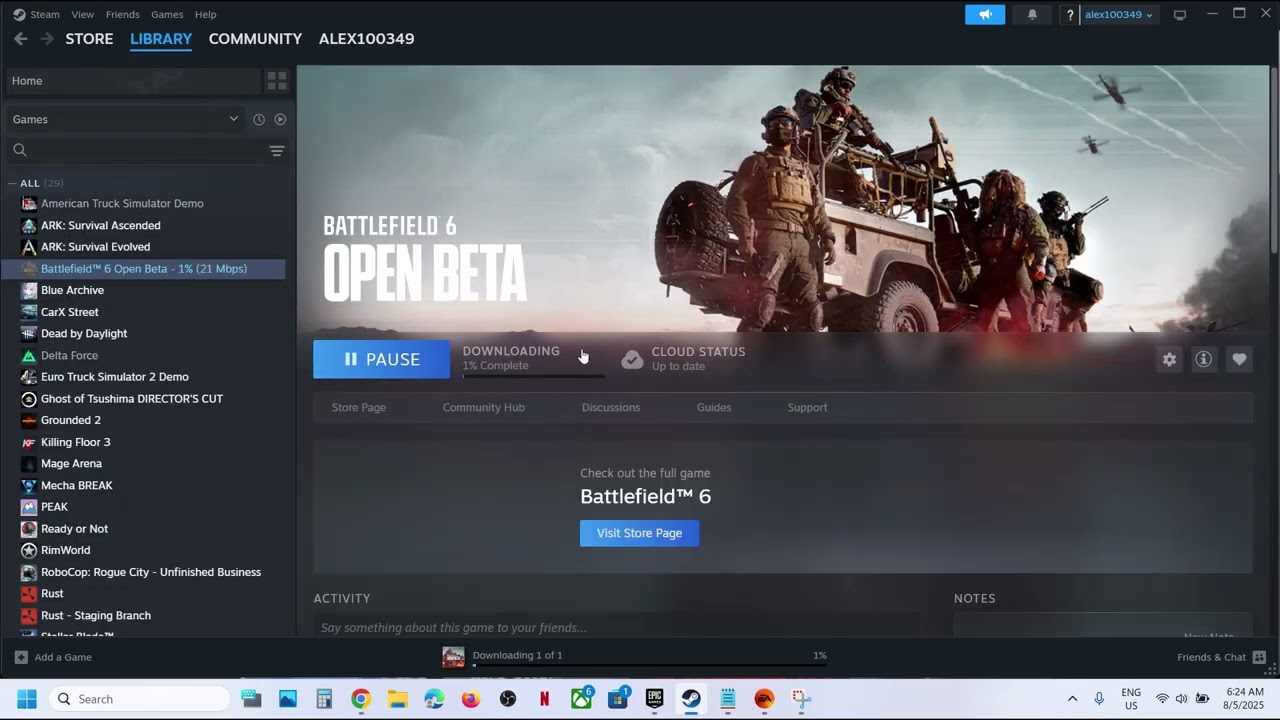The image size is (1280, 720).
Task: Open the Guides link
Action: 714,407
